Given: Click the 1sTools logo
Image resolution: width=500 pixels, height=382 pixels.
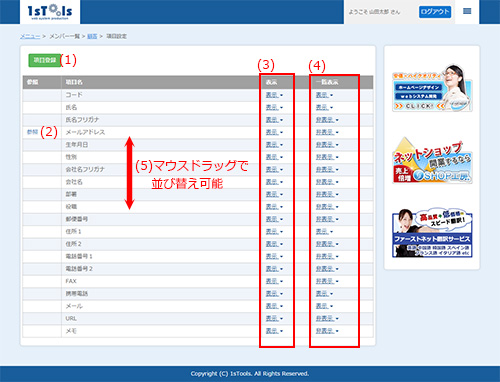Looking at the screenshot, I should coord(50,12).
